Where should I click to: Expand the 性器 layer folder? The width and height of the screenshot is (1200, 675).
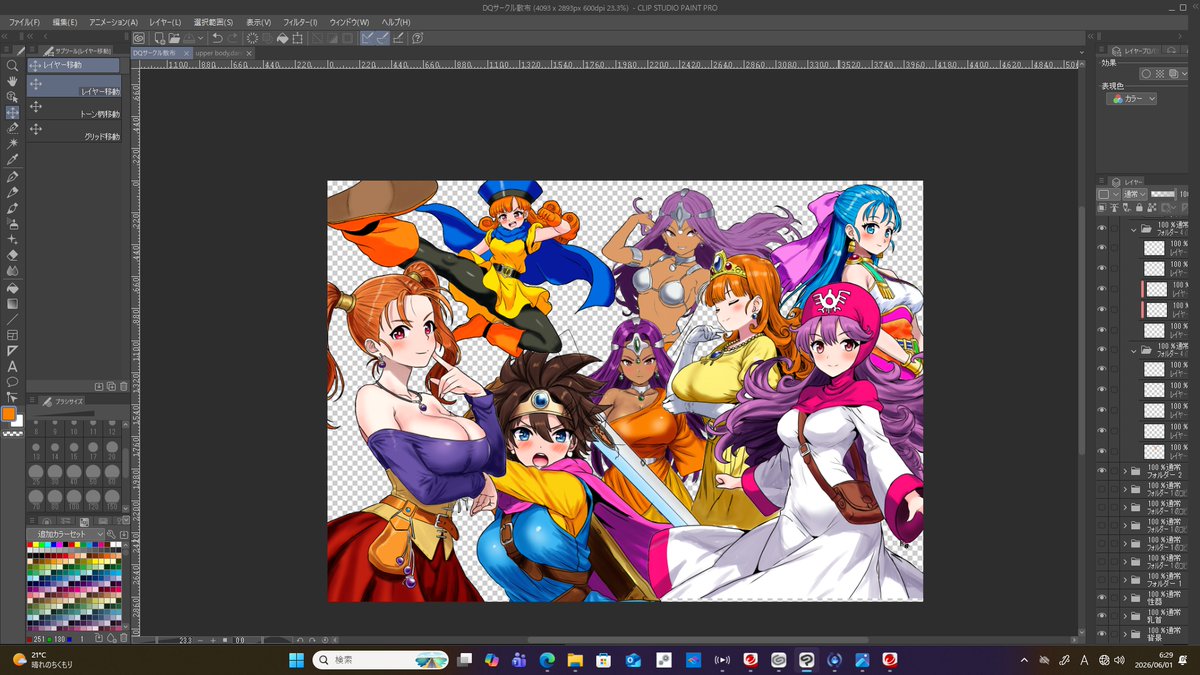(1125, 598)
